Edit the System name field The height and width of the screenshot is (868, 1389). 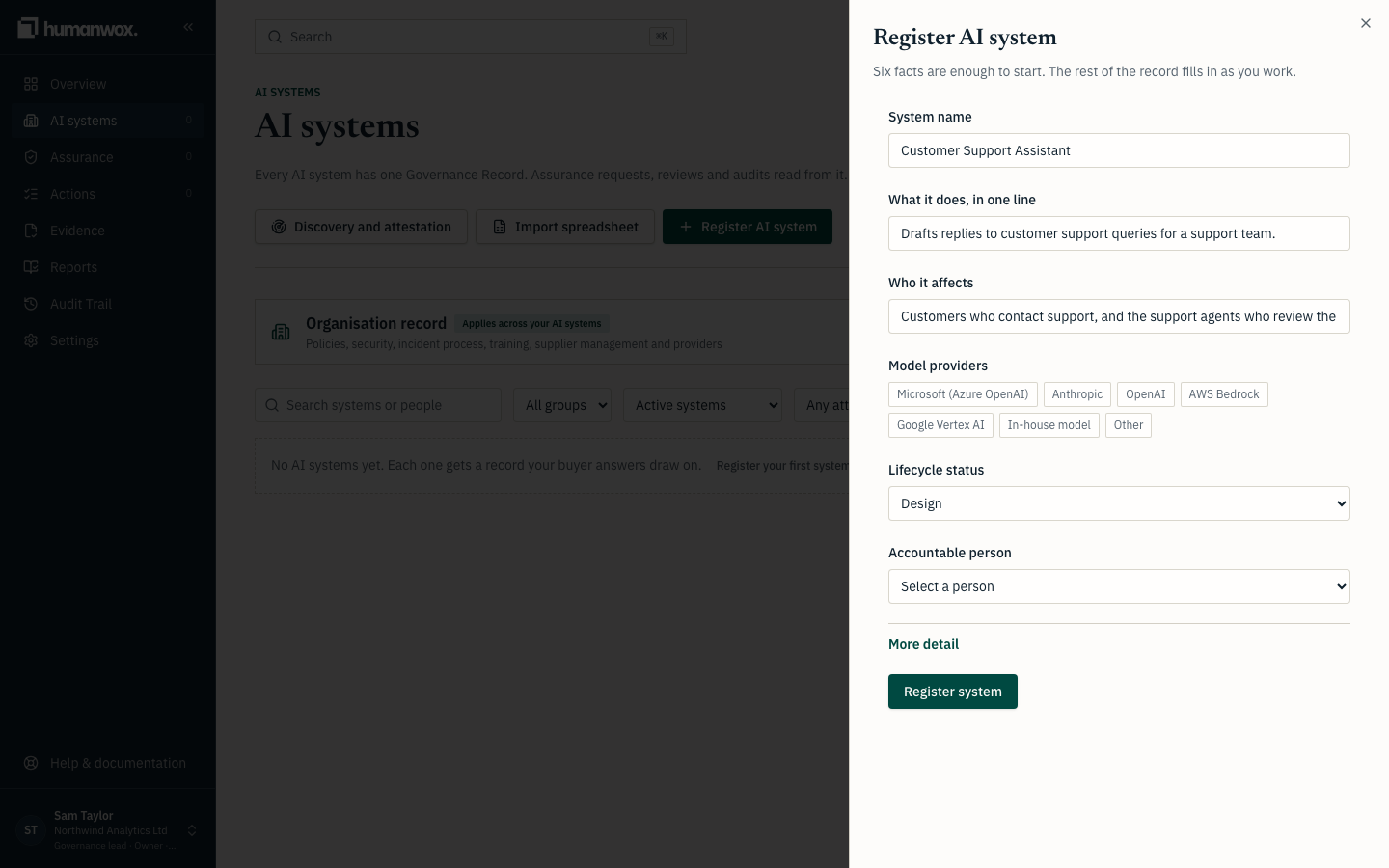(x=1119, y=150)
